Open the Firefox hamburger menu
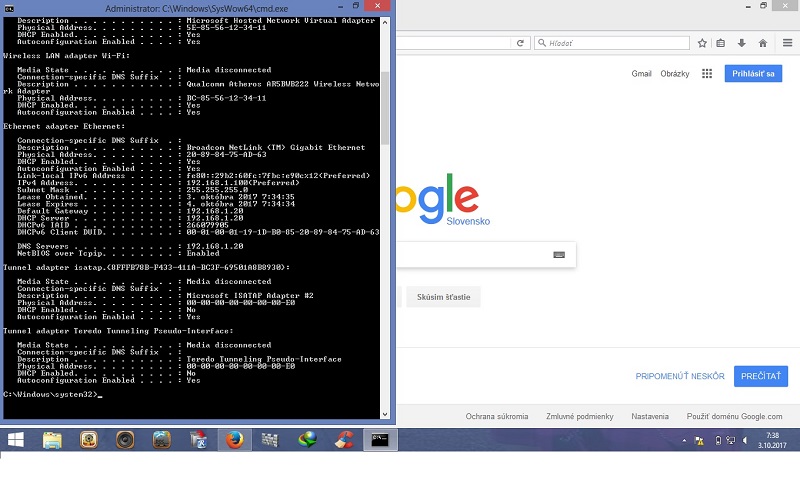 (x=787, y=43)
